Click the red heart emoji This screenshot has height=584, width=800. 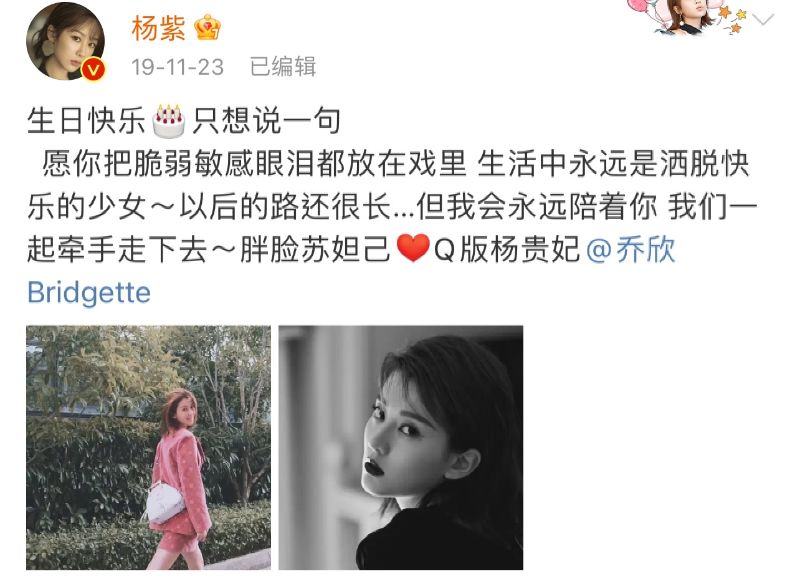413,248
